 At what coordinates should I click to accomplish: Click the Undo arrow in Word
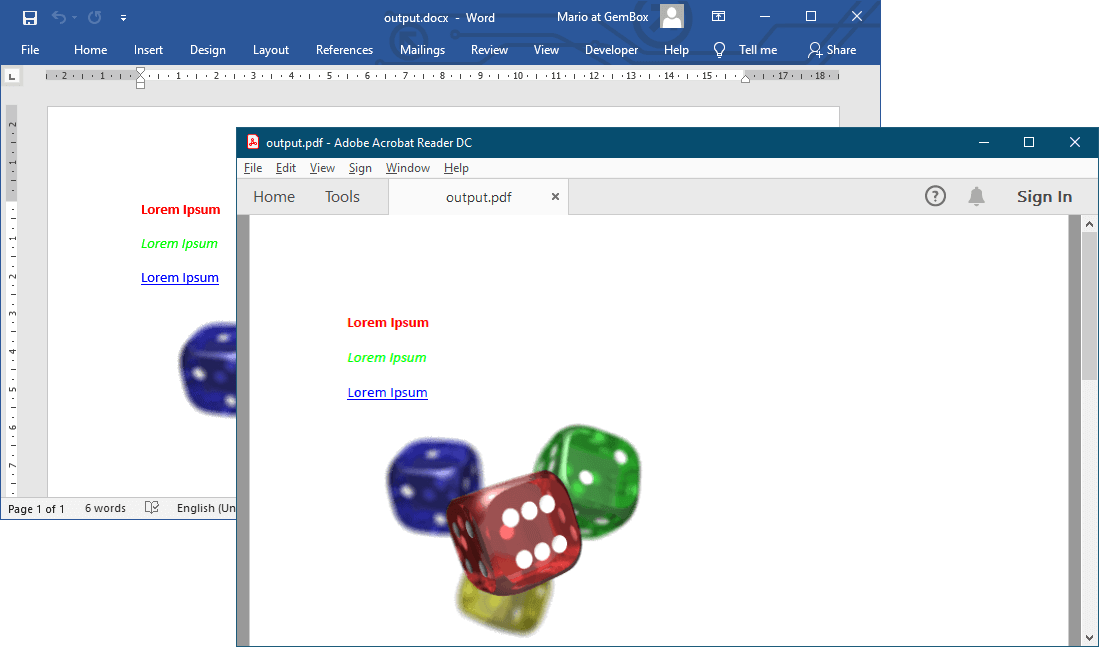(59, 17)
